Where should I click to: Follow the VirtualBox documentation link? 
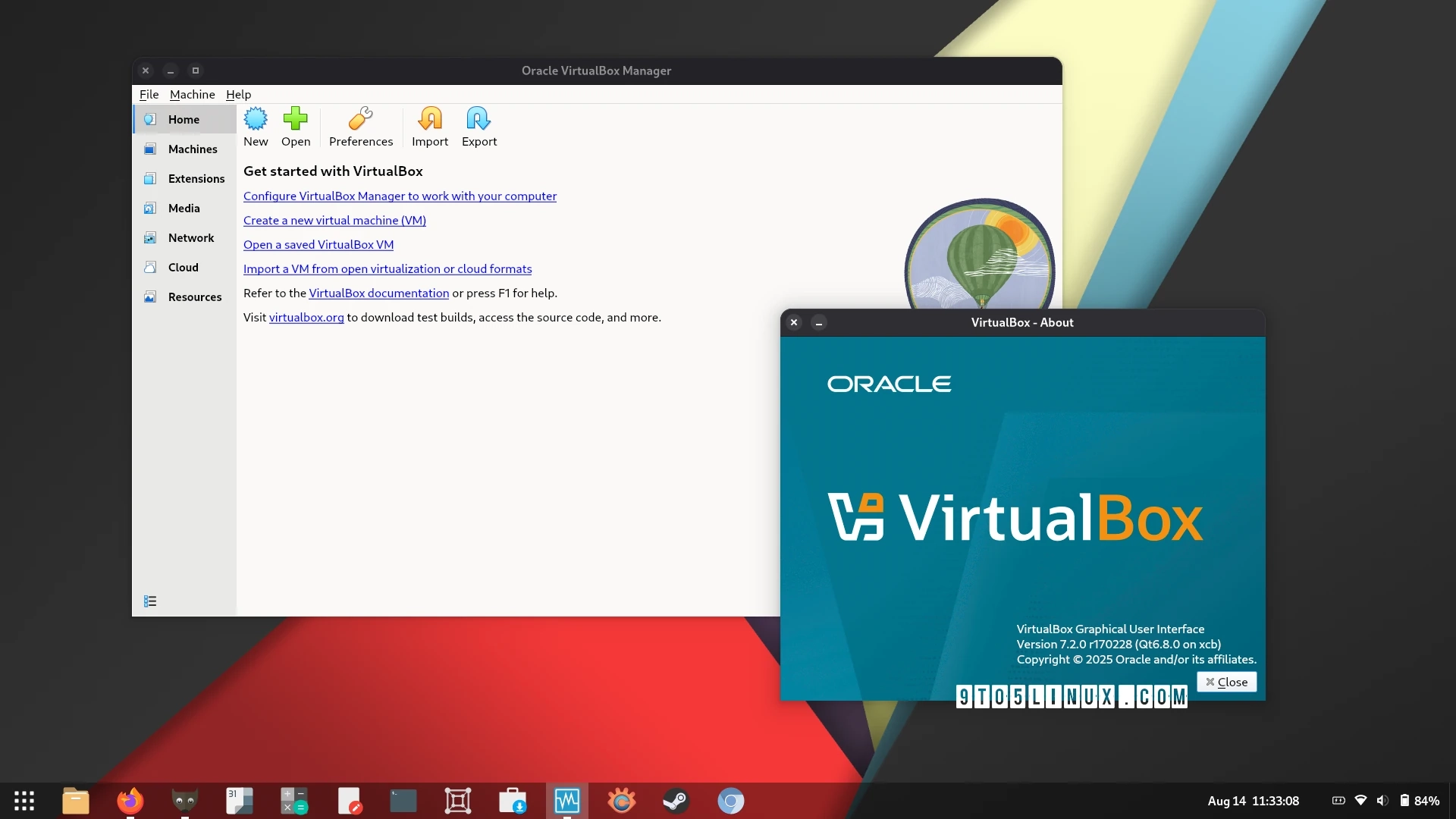pyautogui.click(x=378, y=293)
